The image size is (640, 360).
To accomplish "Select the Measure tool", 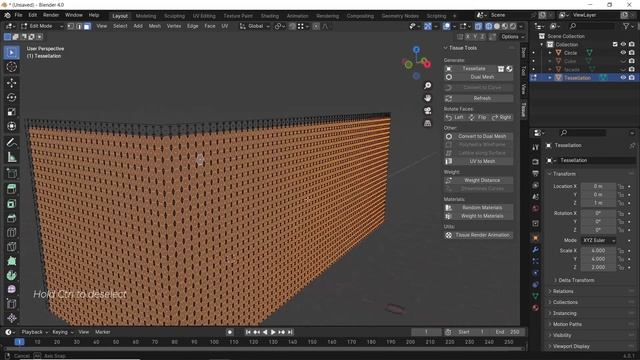I will click(11, 157).
